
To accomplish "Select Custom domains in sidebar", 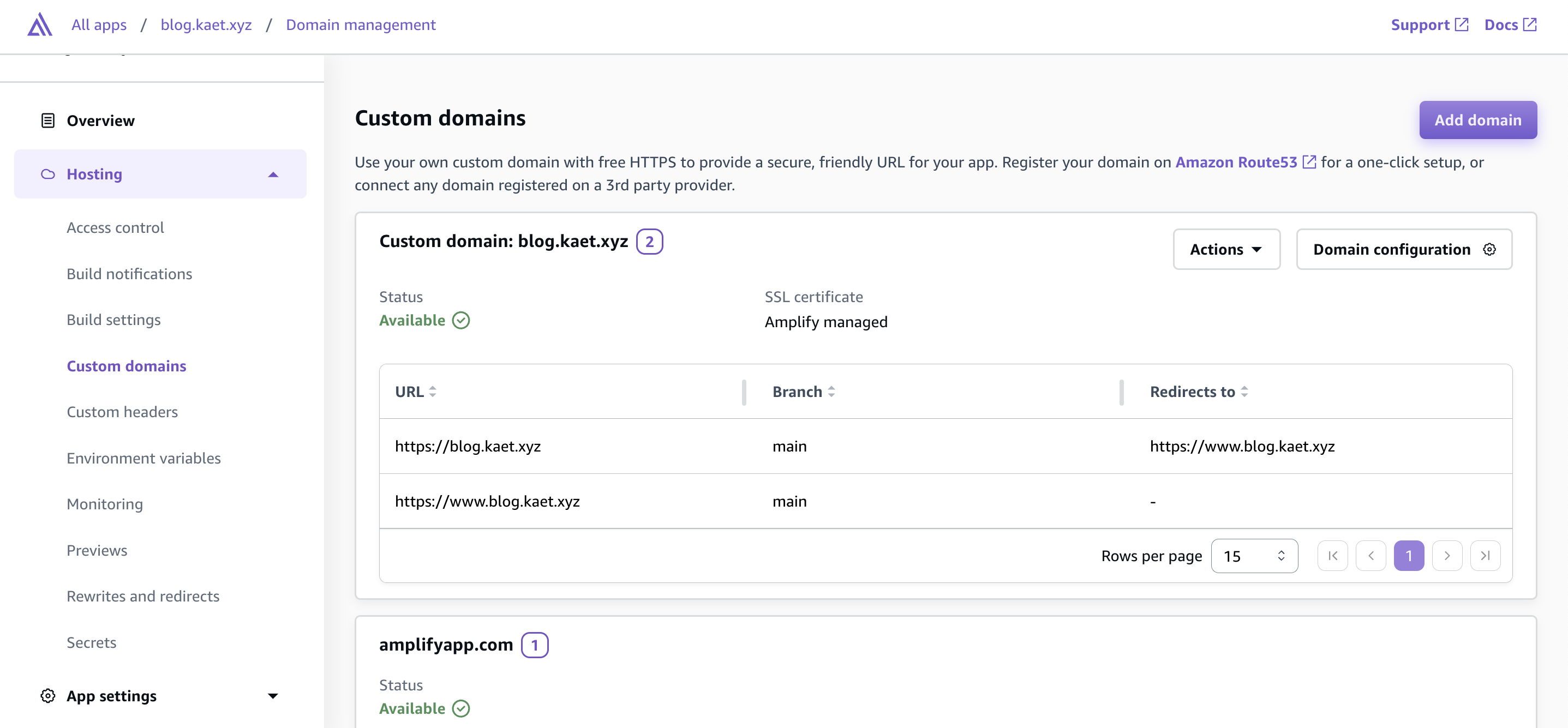I will point(126,366).
